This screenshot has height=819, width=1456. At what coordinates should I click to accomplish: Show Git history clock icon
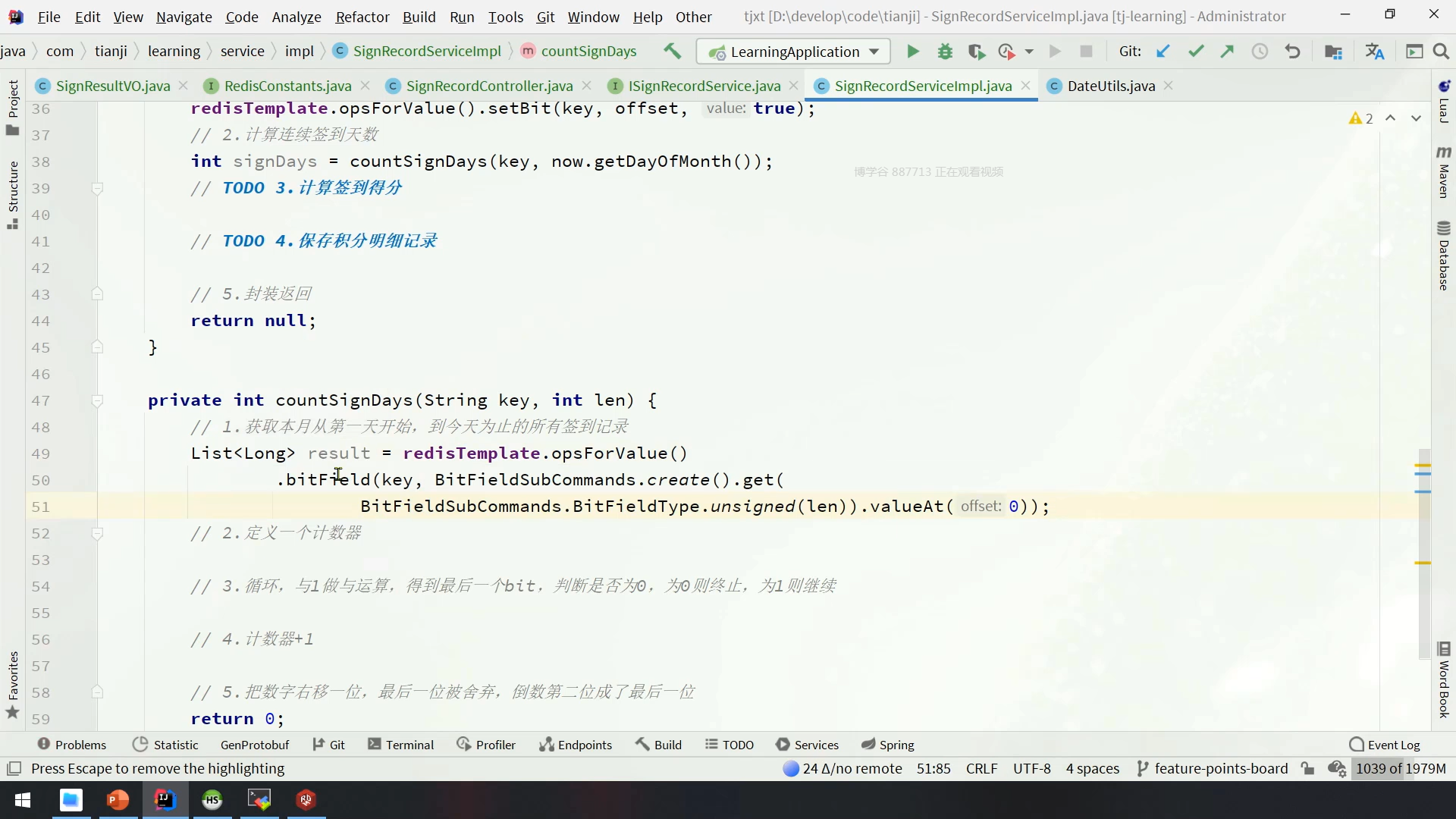pyautogui.click(x=1260, y=52)
